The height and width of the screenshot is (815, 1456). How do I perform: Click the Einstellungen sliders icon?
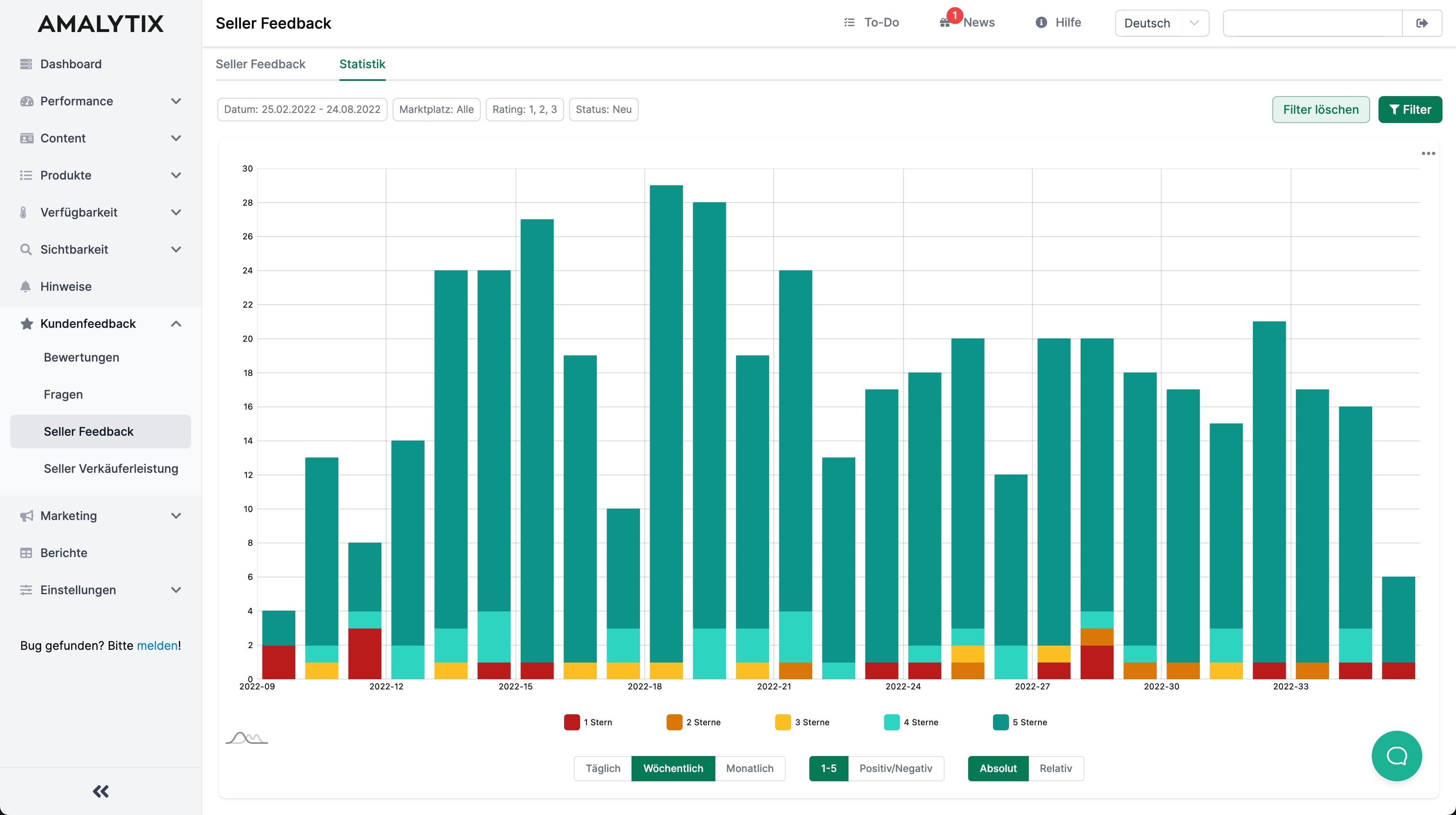pyautogui.click(x=26, y=590)
